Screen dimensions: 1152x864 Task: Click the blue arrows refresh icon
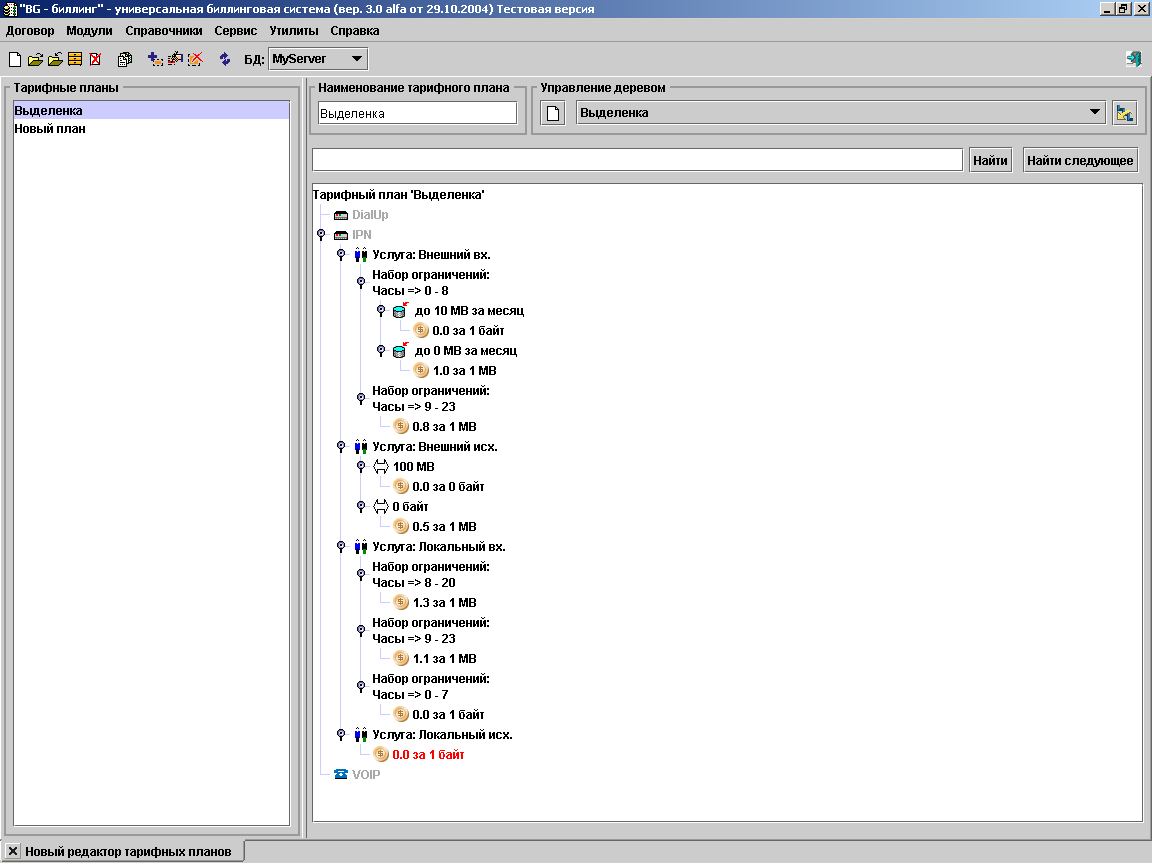pyautogui.click(x=225, y=59)
